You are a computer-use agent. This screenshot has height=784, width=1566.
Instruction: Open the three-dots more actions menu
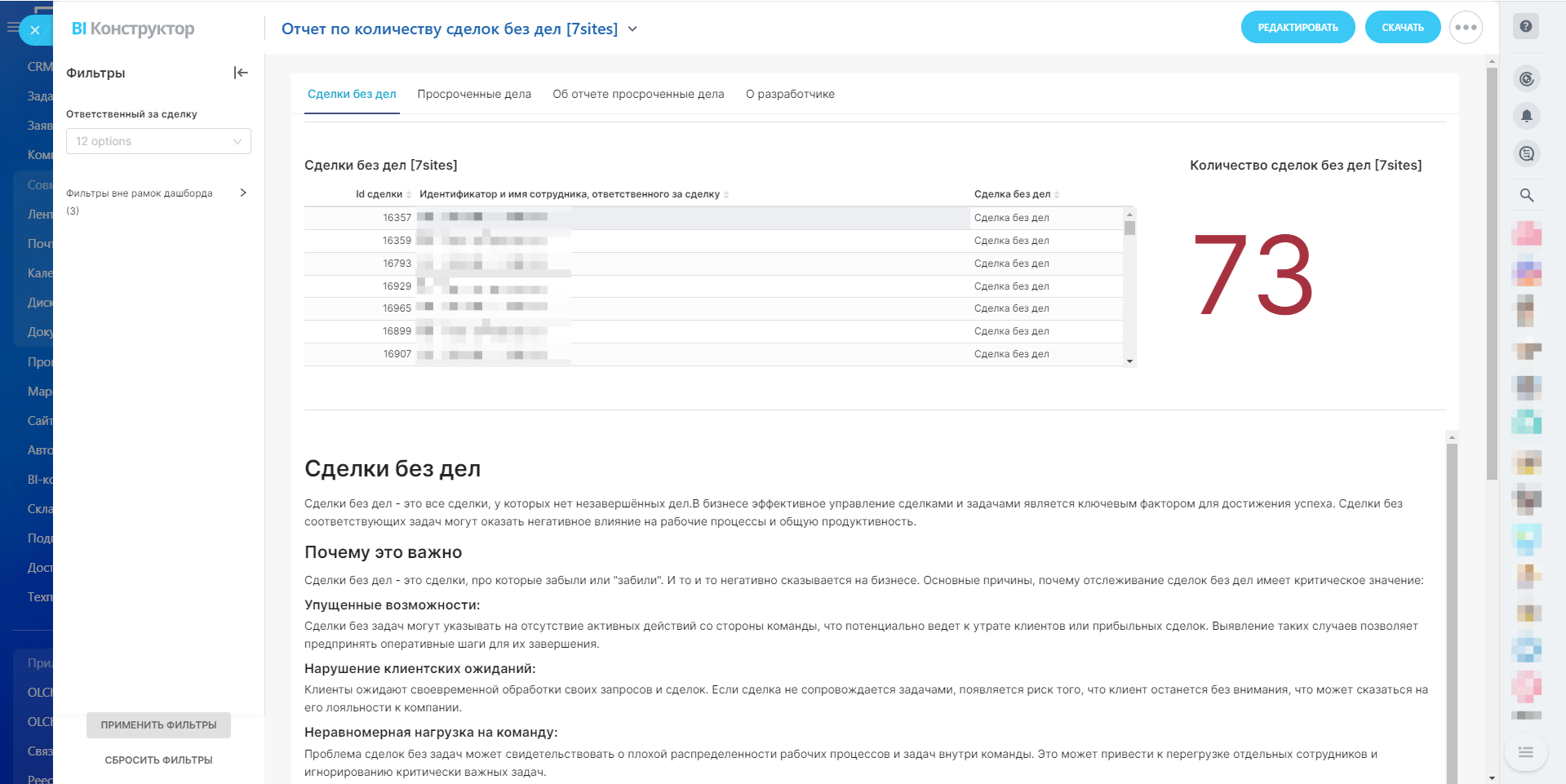[x=1466, y=28]
